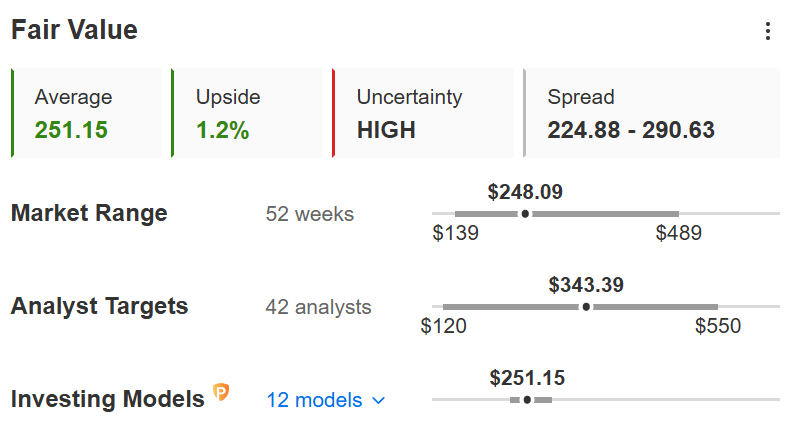Screen dimensions: 786x436
Task: Click the Analyst Targets slider dot
Action: click(x=586, y=307)
